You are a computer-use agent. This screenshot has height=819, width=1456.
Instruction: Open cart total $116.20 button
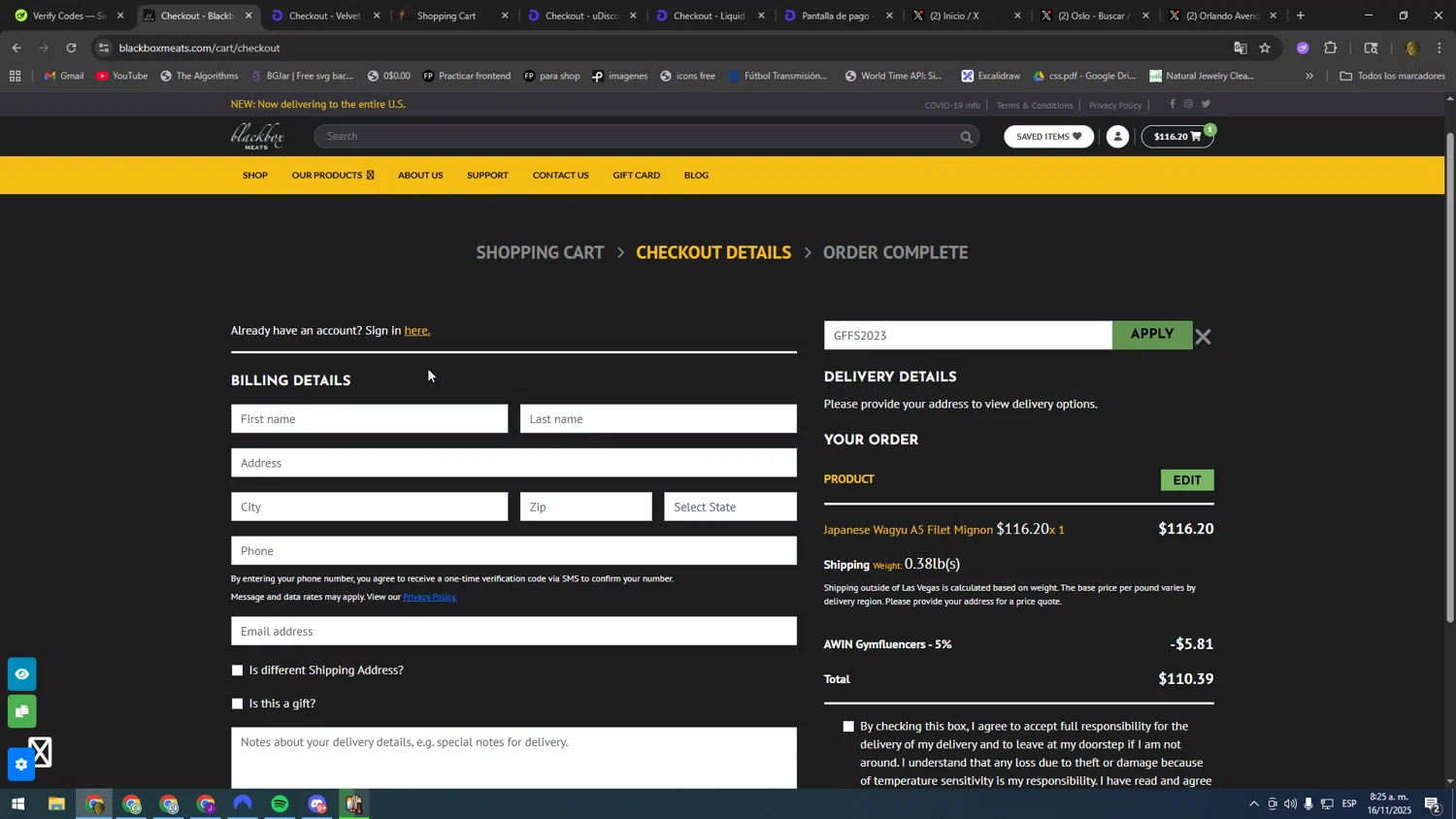click(x=1177, y=137)
